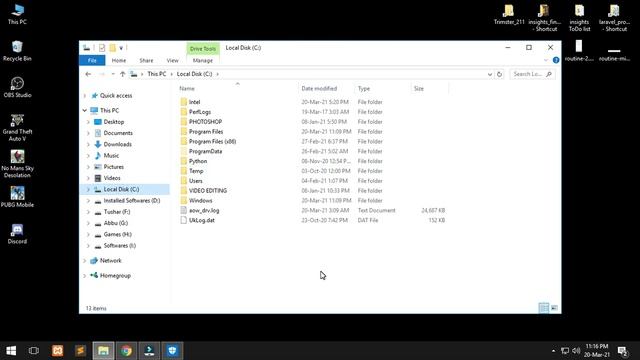Image resolution: width=640 pixels, height=360 pixels.
Task: Open Task View on taskbar
Action: 34,351
